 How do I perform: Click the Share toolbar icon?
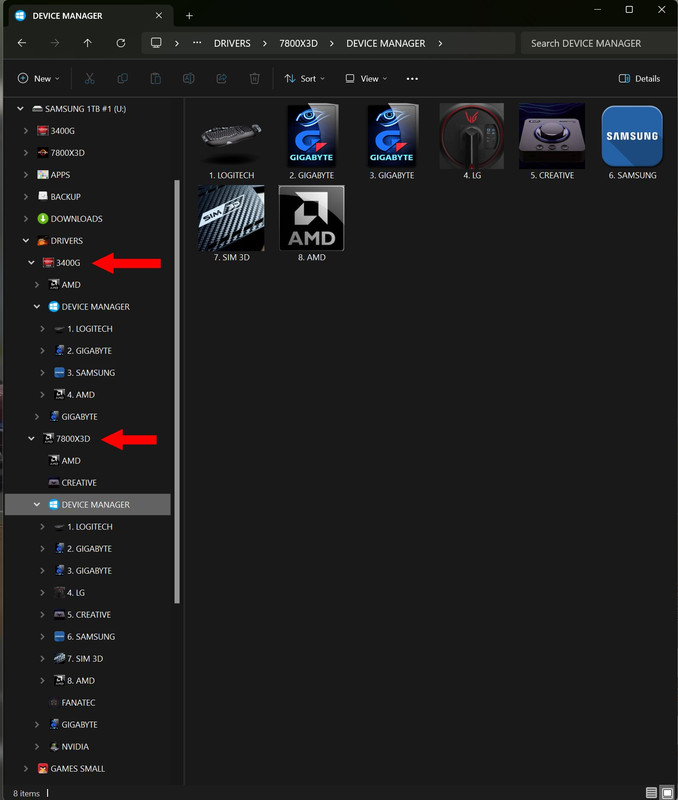click(221, 79)
